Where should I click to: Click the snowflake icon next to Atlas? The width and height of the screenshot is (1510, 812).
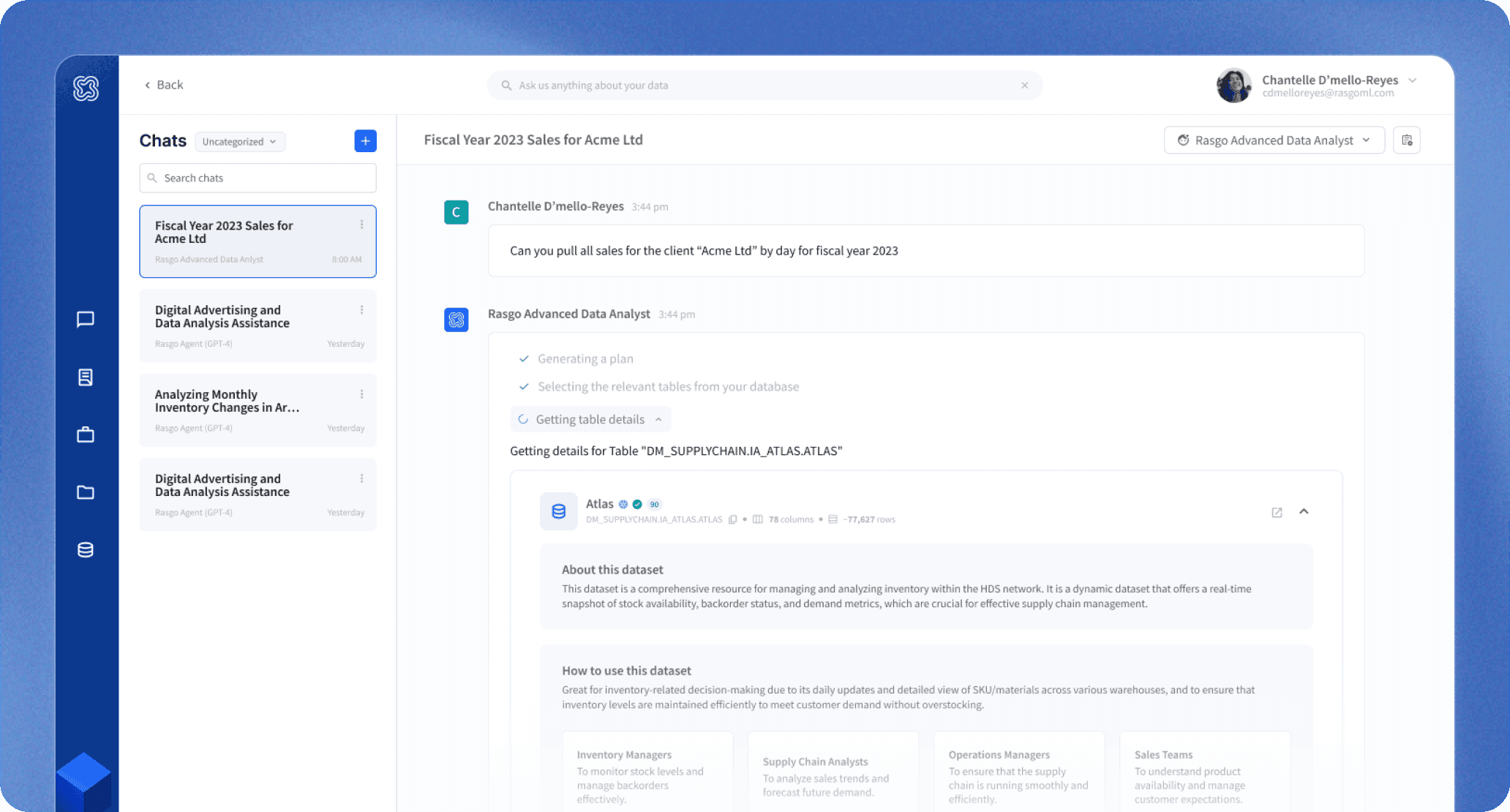coord(623,504)
